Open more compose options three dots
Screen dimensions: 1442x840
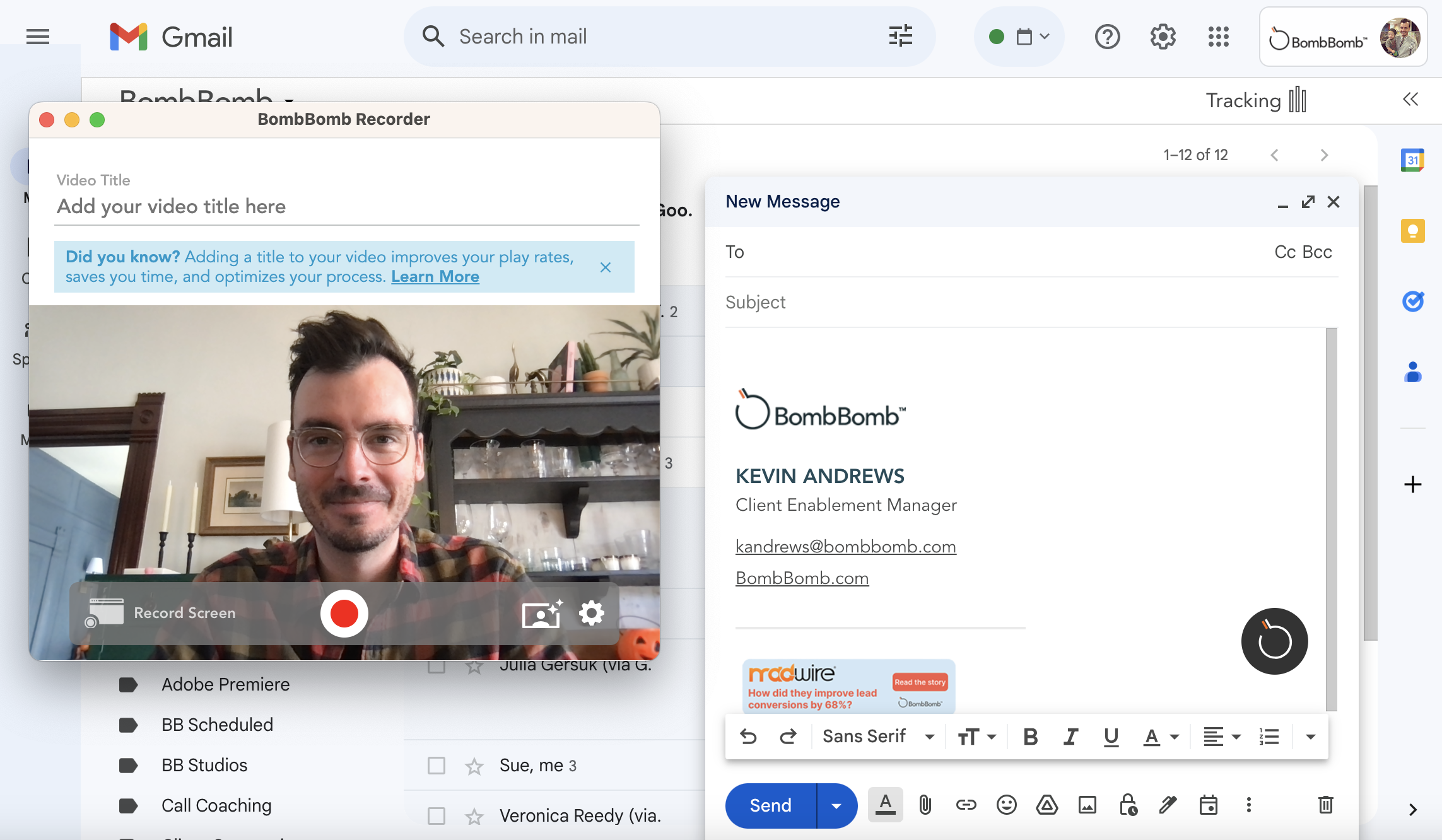1248,805
